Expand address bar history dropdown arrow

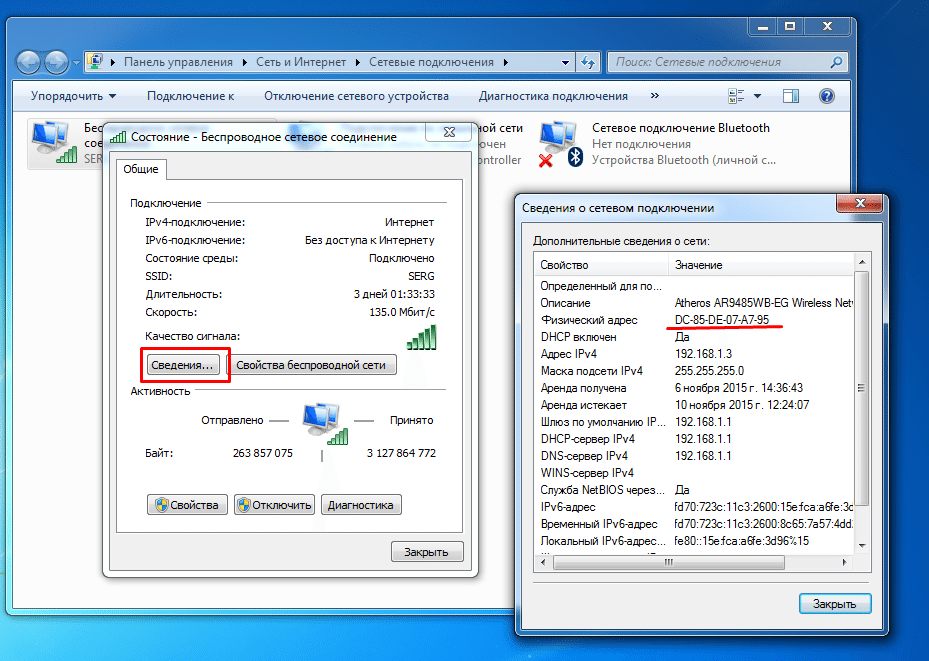pyautogui.click(x=567, y=62)
